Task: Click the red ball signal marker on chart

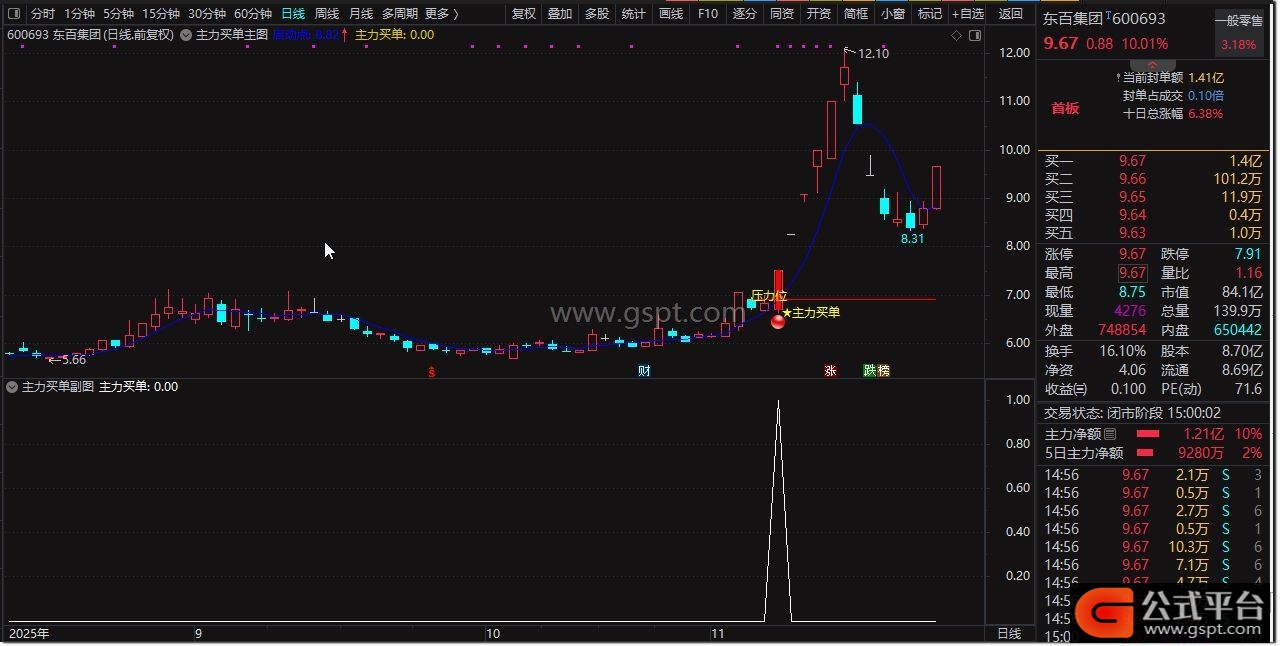Action: point(778,320)
